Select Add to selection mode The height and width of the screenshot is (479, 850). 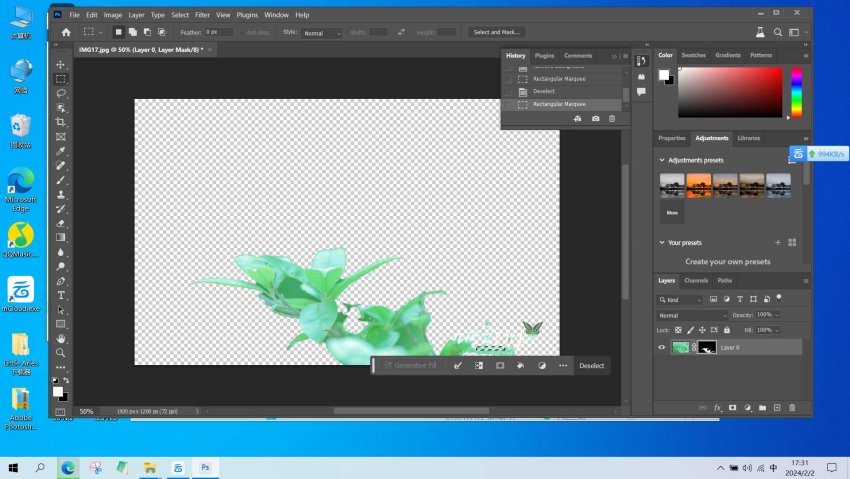click(133, 33)
